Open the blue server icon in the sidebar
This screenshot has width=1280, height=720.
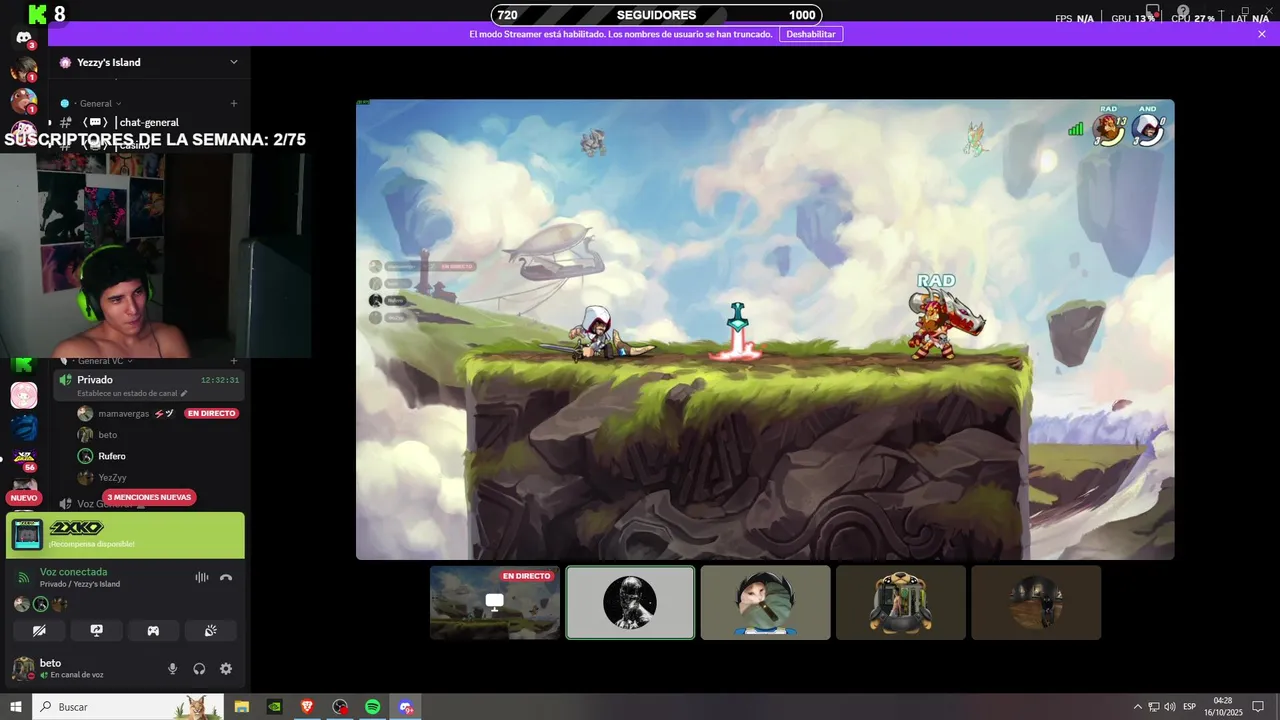pos(24,428)
